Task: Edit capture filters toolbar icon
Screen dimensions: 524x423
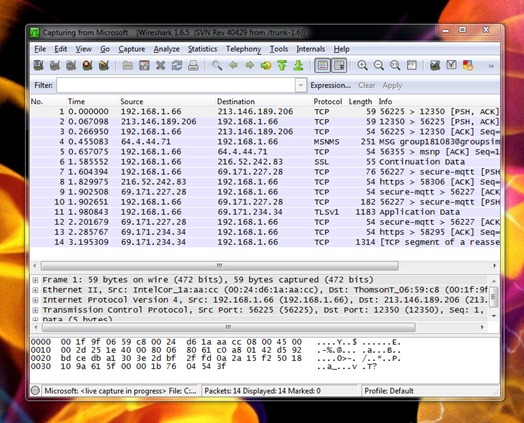Action: click(x=435, y=65)
